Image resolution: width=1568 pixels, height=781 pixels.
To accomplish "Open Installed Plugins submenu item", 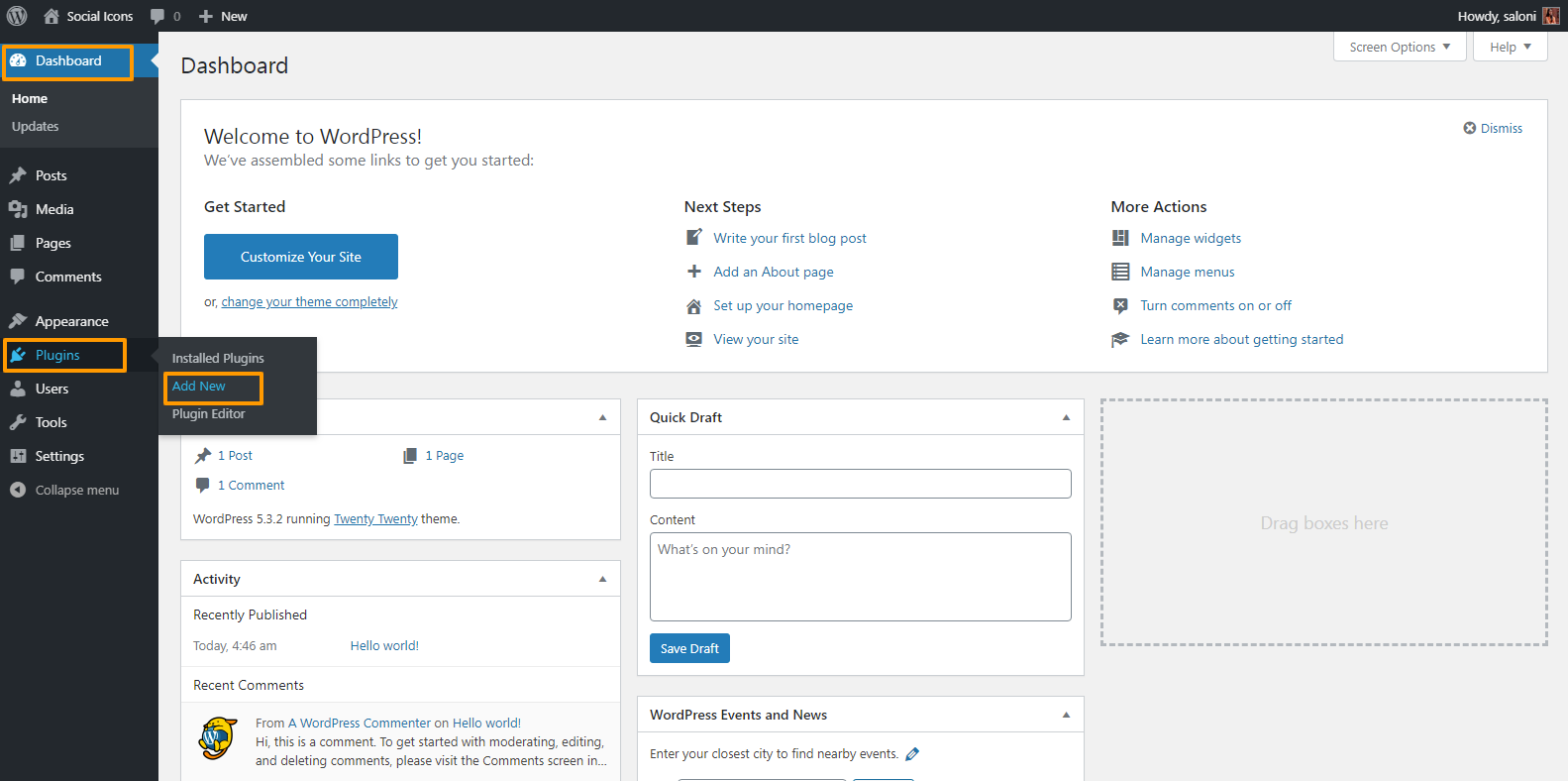I will [x=218, y=358].
